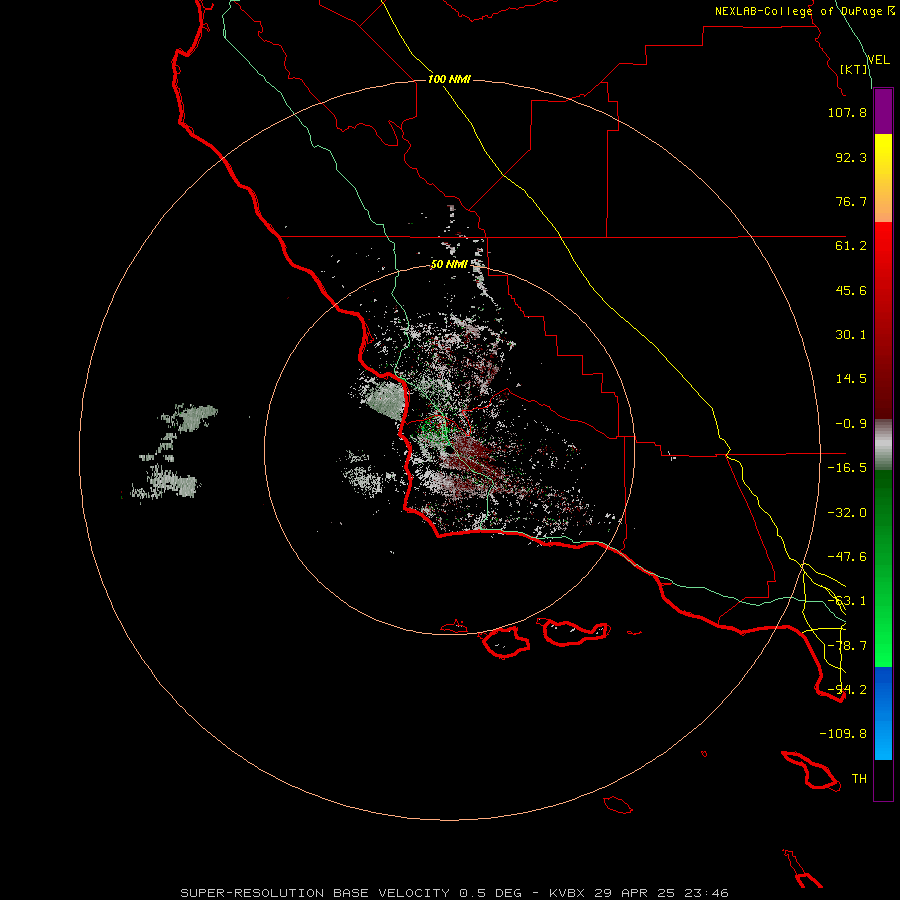
Task: Click the blue segment of color bar
Action: [x=883, y=713]
